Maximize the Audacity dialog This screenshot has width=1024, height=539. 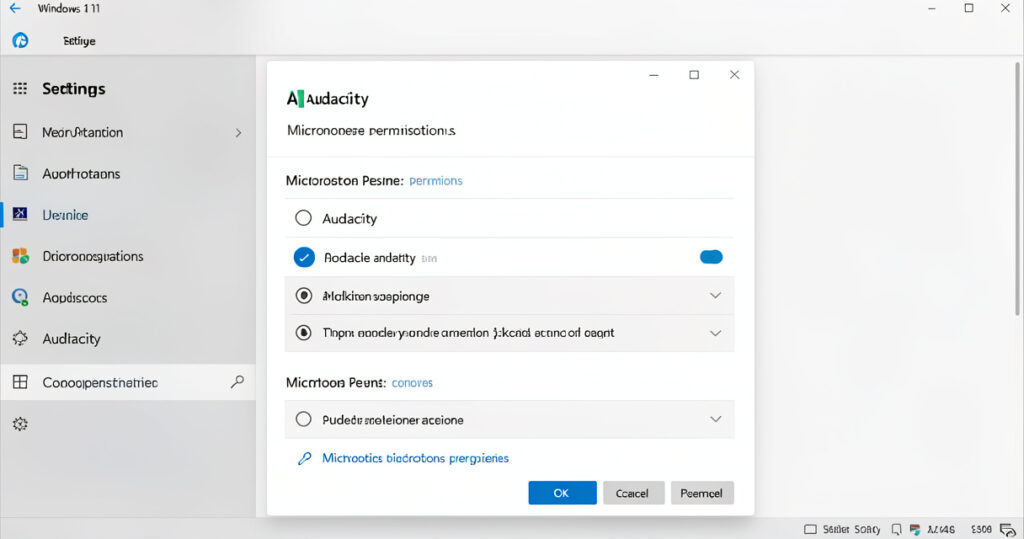coord(694,75)
